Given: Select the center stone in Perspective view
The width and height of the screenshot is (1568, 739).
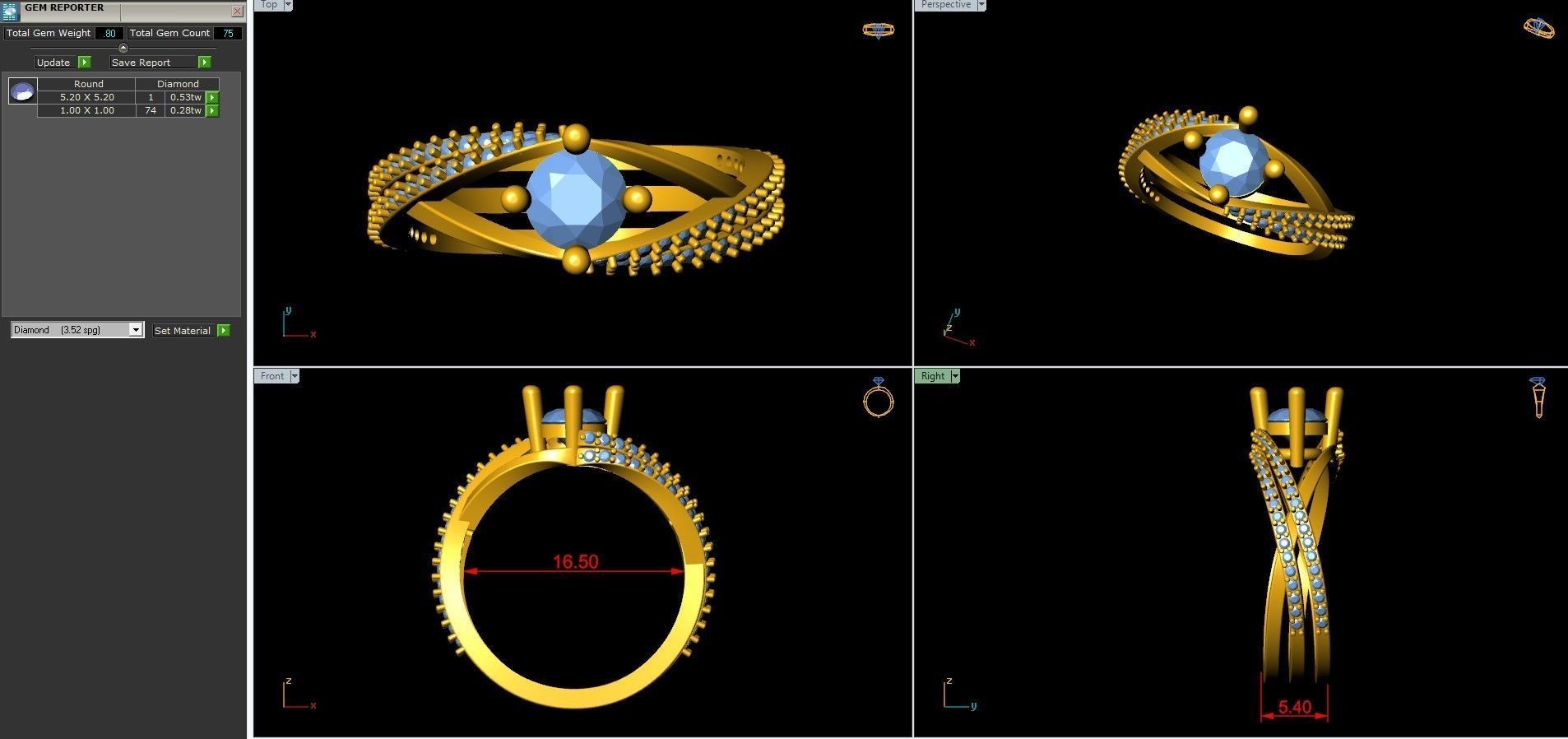Looking at the screenshot, I should click(x=1232, y=163).
